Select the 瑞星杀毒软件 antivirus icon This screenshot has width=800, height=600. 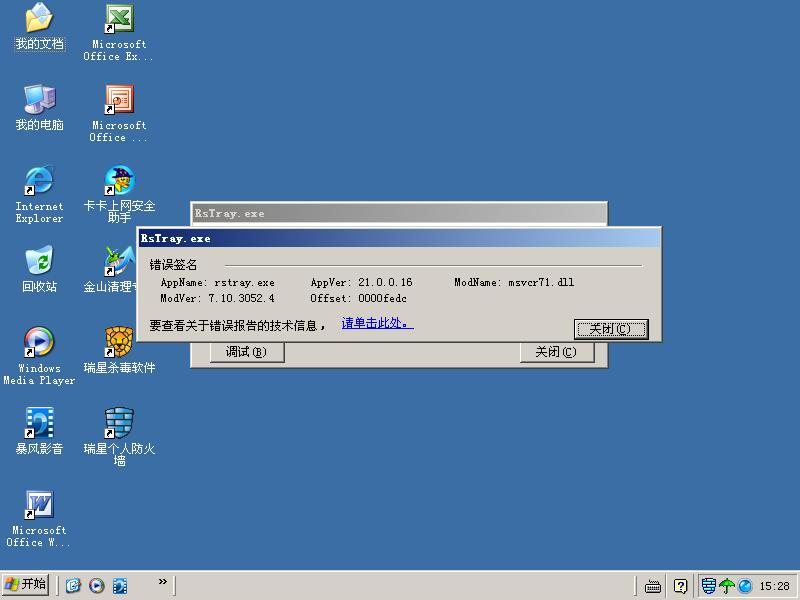click(x=120, y=343)
